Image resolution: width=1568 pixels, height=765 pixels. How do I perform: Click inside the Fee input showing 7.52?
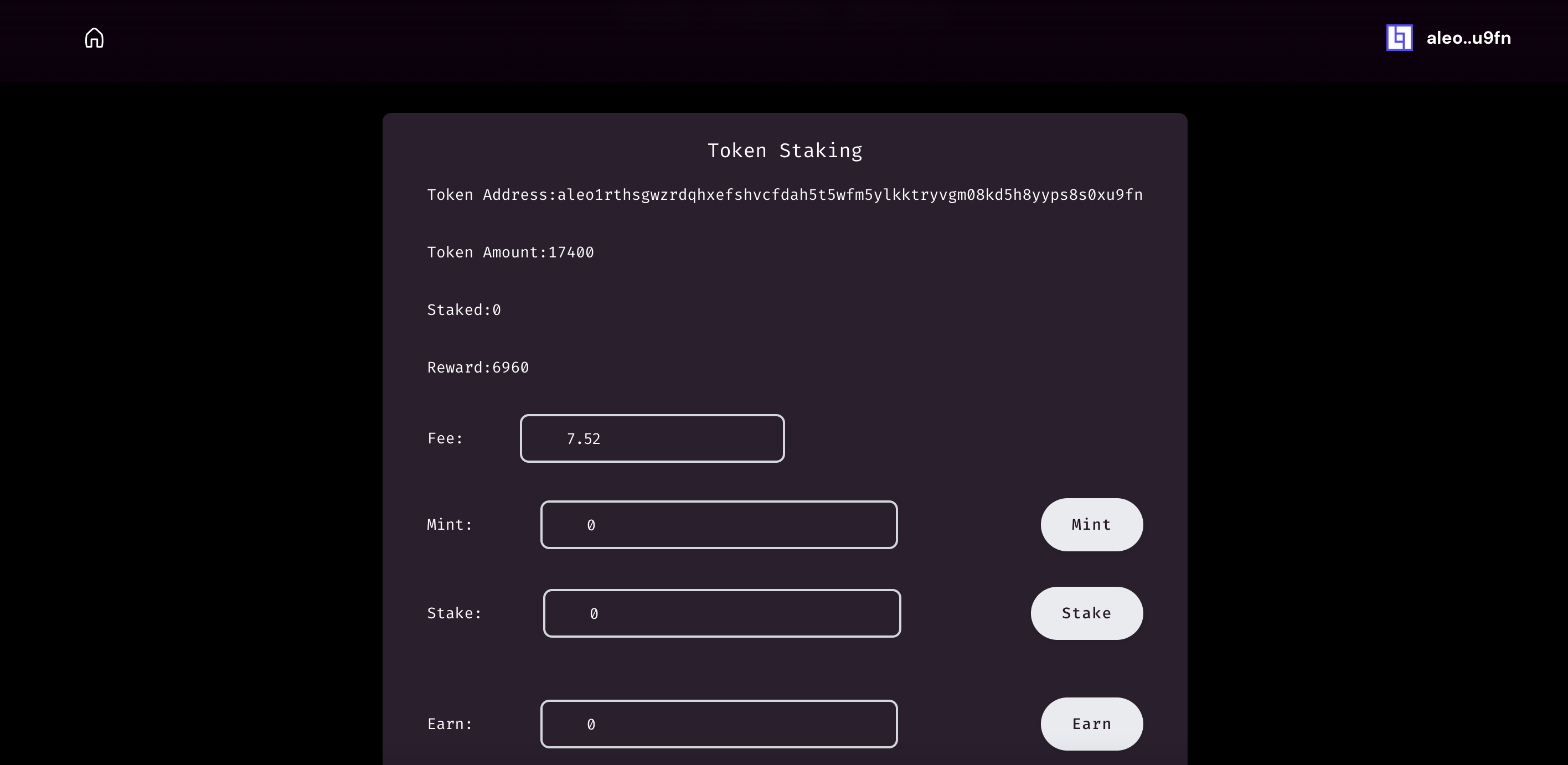click(x=652, y=437)
